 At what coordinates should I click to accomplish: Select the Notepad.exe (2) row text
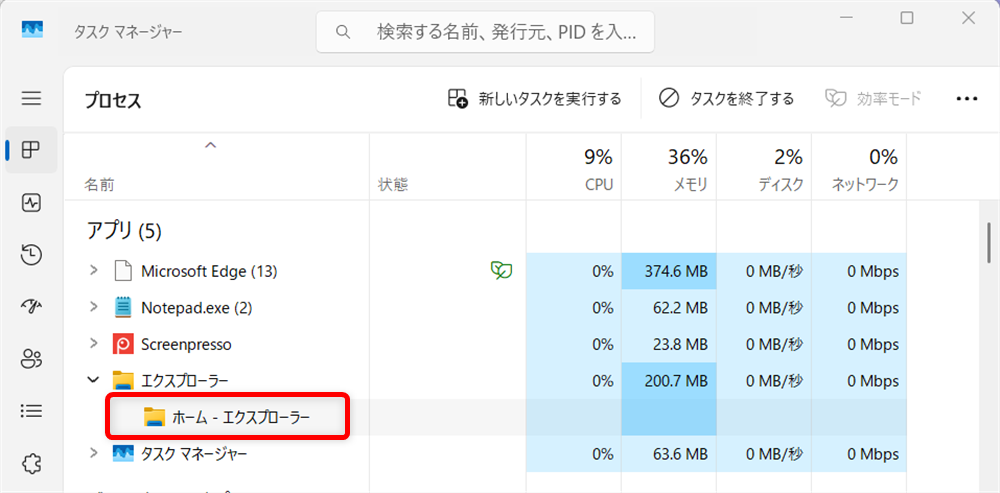point(196,308)
